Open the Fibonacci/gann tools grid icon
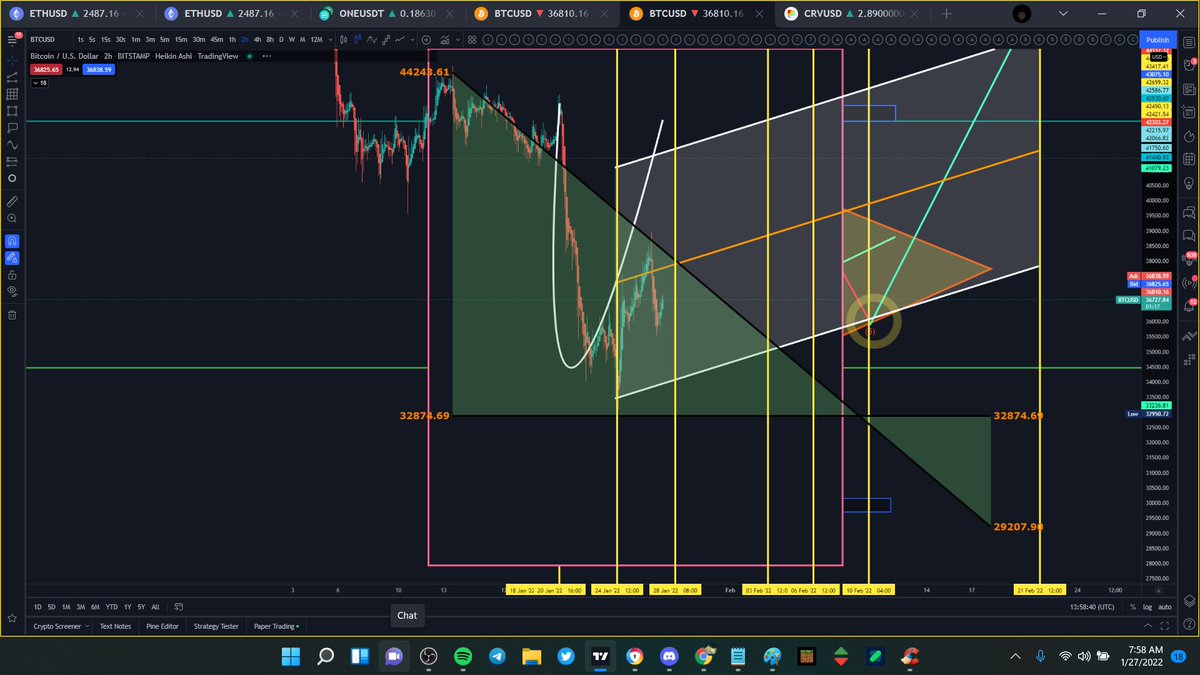The width and height of the screenshot is (1200, 675). [12, 94]
